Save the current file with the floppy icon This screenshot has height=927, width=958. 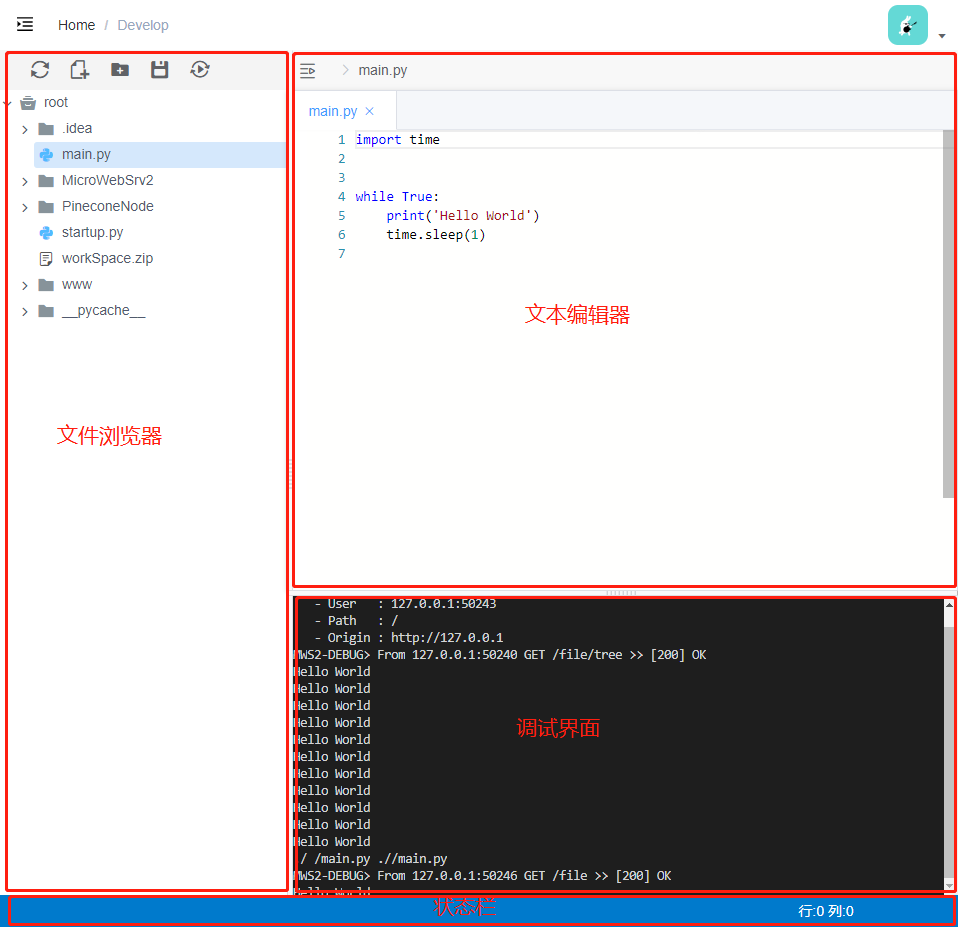click(x=159, y=70)
